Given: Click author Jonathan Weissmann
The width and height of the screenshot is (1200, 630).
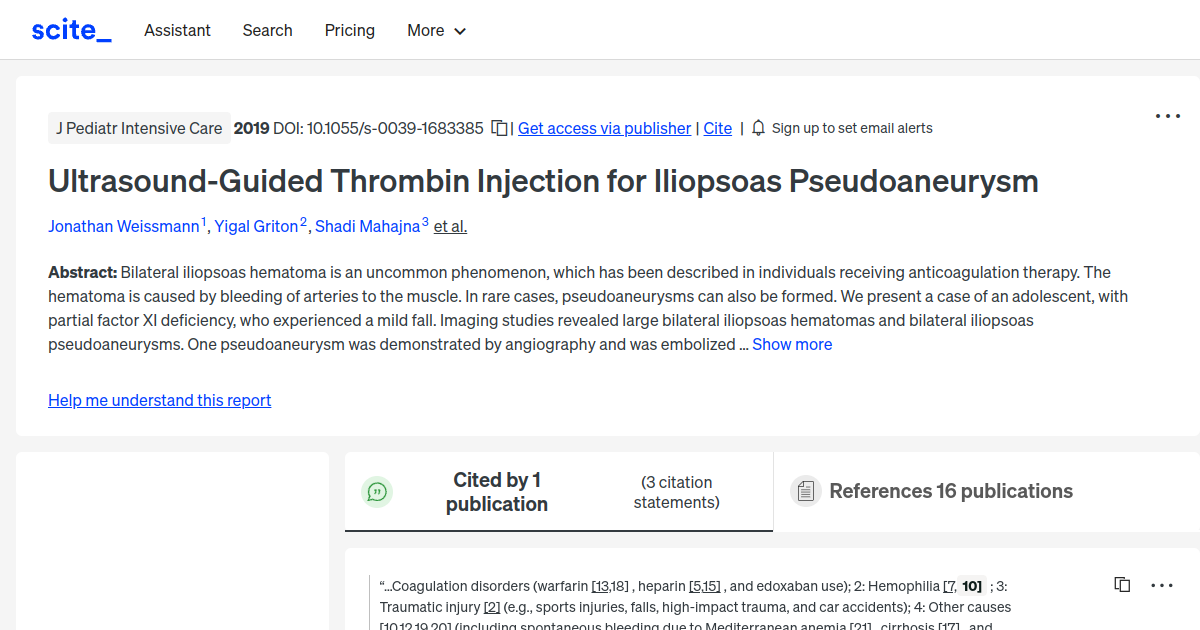Looking at the screenshot, I should point(123,226).
